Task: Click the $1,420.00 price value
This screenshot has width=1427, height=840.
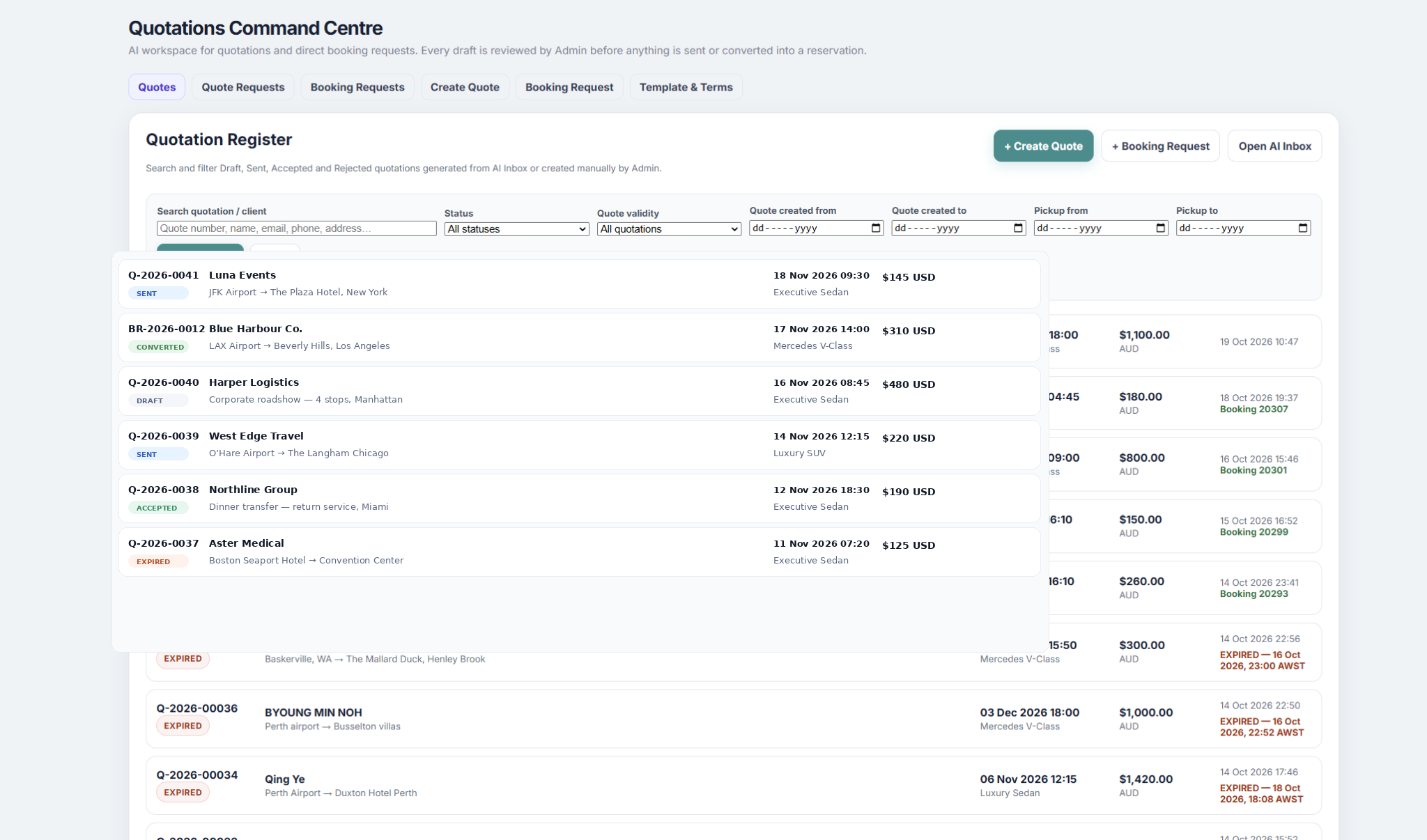Action: pos(1146,779)
